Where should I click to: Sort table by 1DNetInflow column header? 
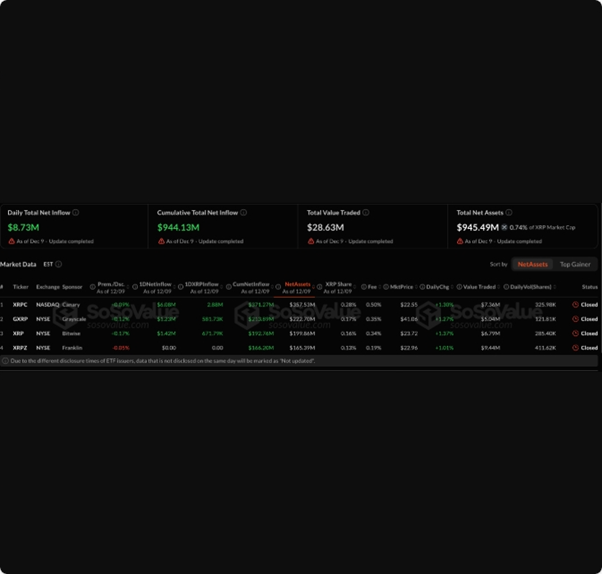click(x=155, y=284)
